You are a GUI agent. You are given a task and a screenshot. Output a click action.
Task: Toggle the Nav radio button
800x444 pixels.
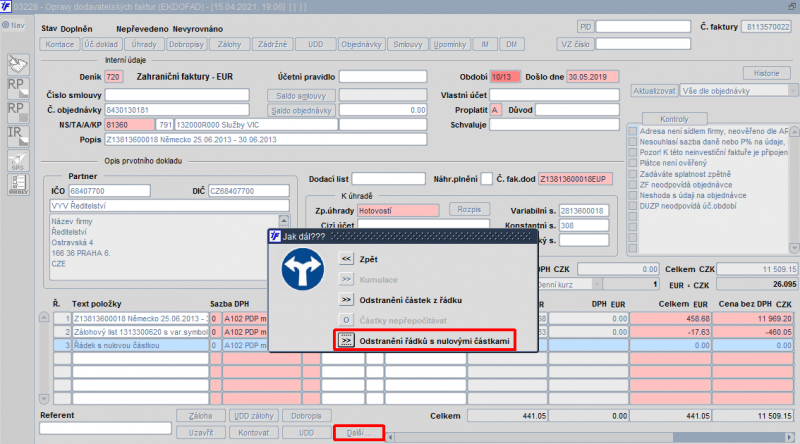coord(6,25)
